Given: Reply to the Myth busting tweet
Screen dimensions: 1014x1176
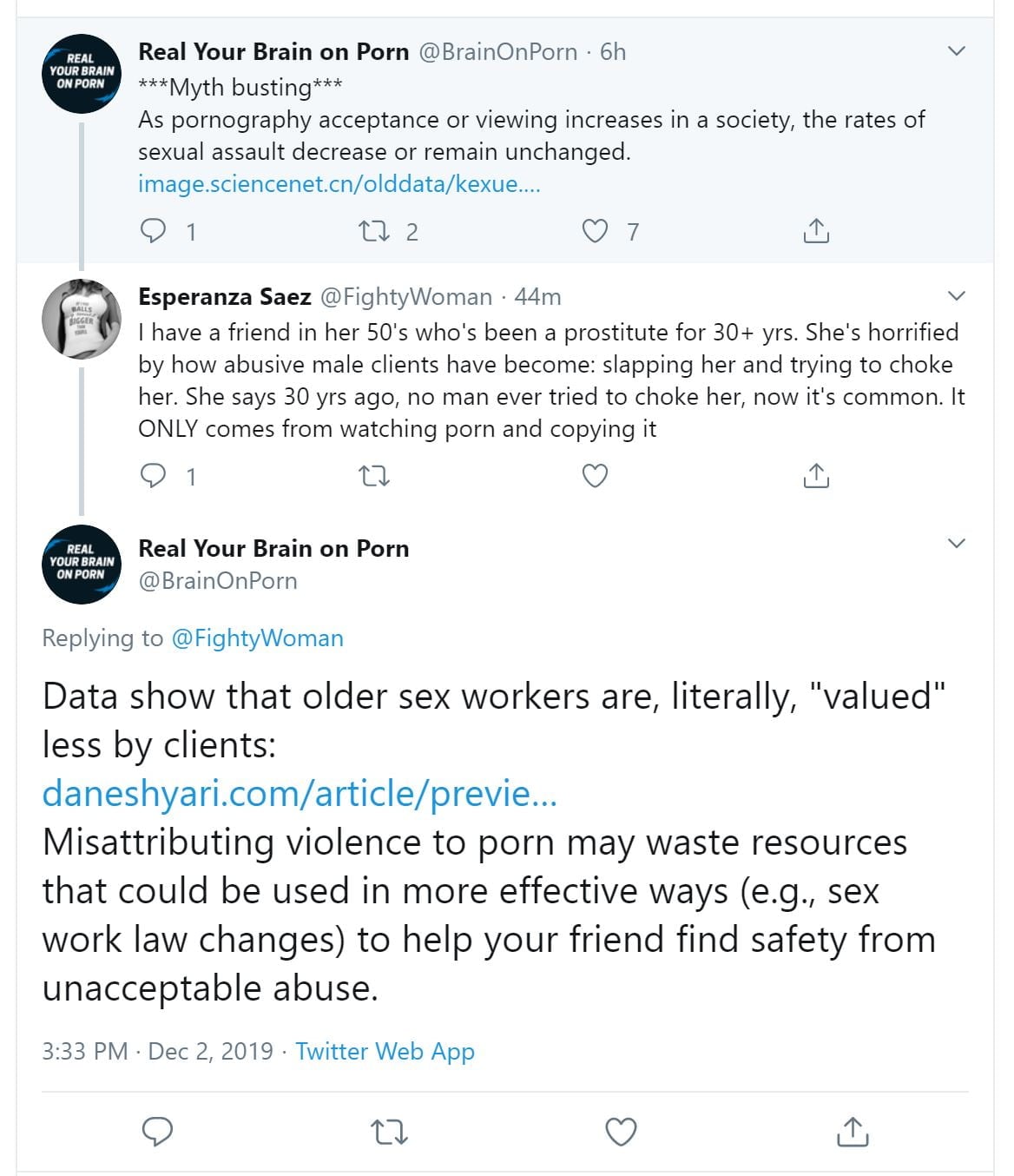Looking at the screenshot, I should point(154,231).
